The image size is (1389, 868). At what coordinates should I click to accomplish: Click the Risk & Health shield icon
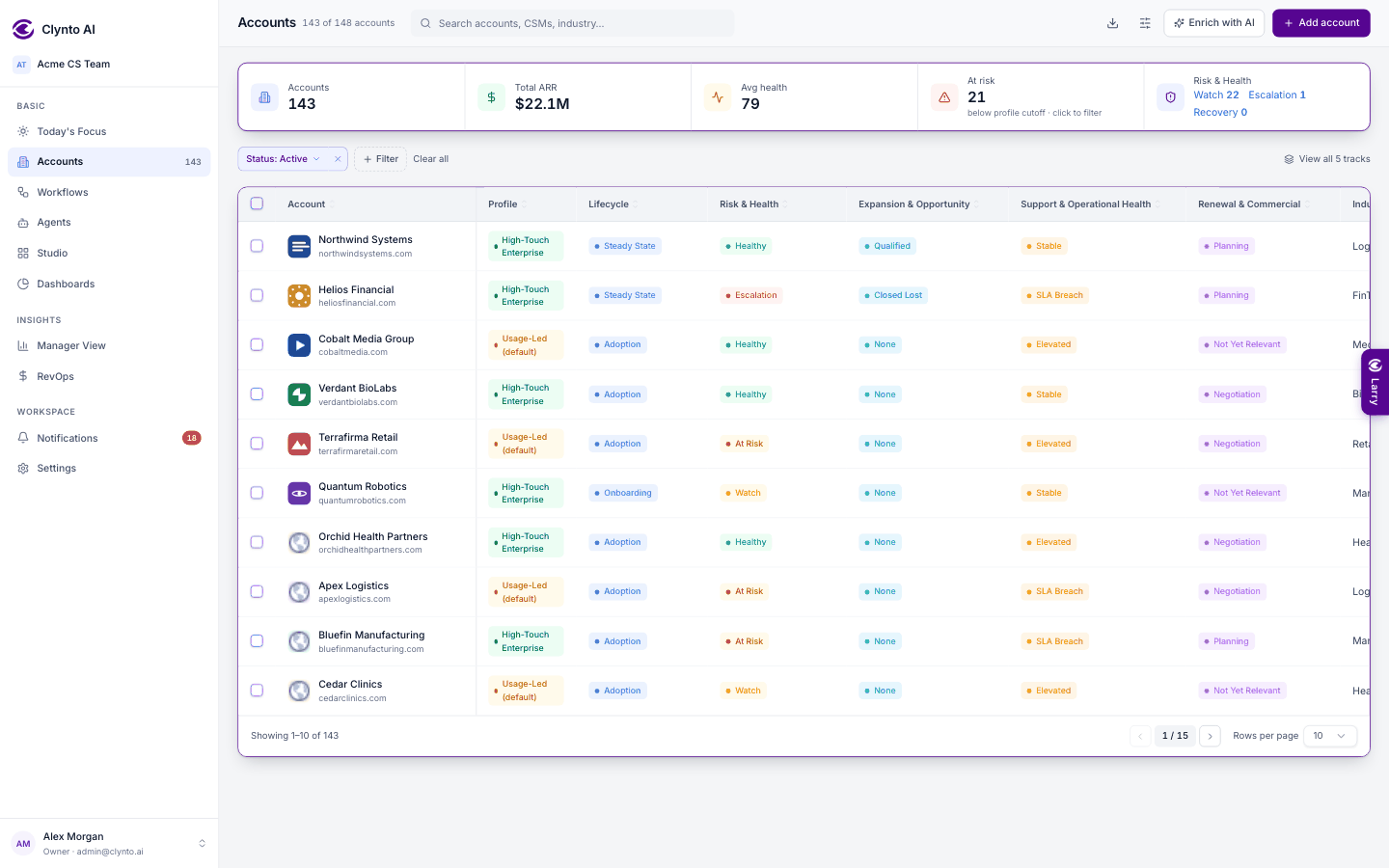(1170, 97)
